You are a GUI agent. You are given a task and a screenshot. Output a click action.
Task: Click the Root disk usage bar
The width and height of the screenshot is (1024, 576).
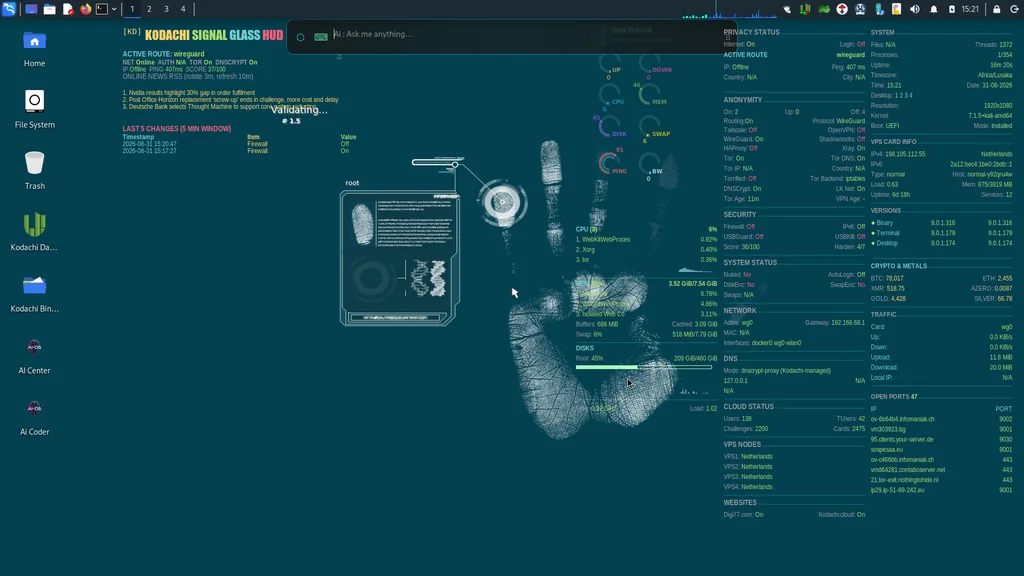tap(643, 367)
